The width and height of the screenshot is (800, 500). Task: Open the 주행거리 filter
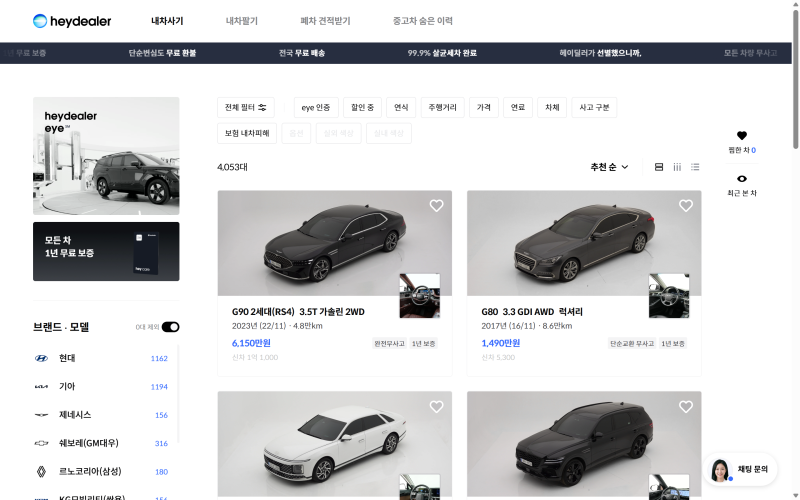click(442, 107)
